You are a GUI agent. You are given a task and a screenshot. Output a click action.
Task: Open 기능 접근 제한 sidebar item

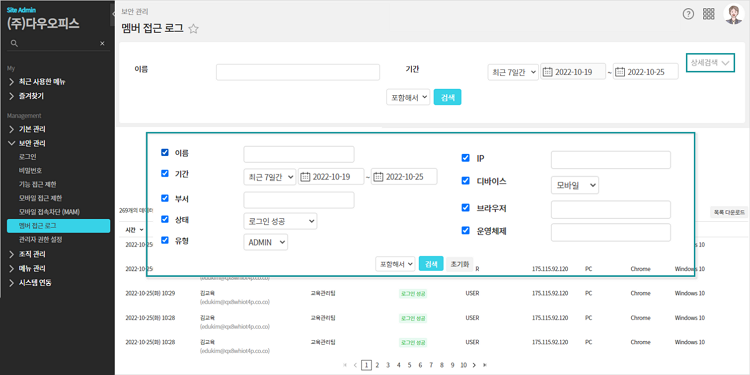coord(38,184)
